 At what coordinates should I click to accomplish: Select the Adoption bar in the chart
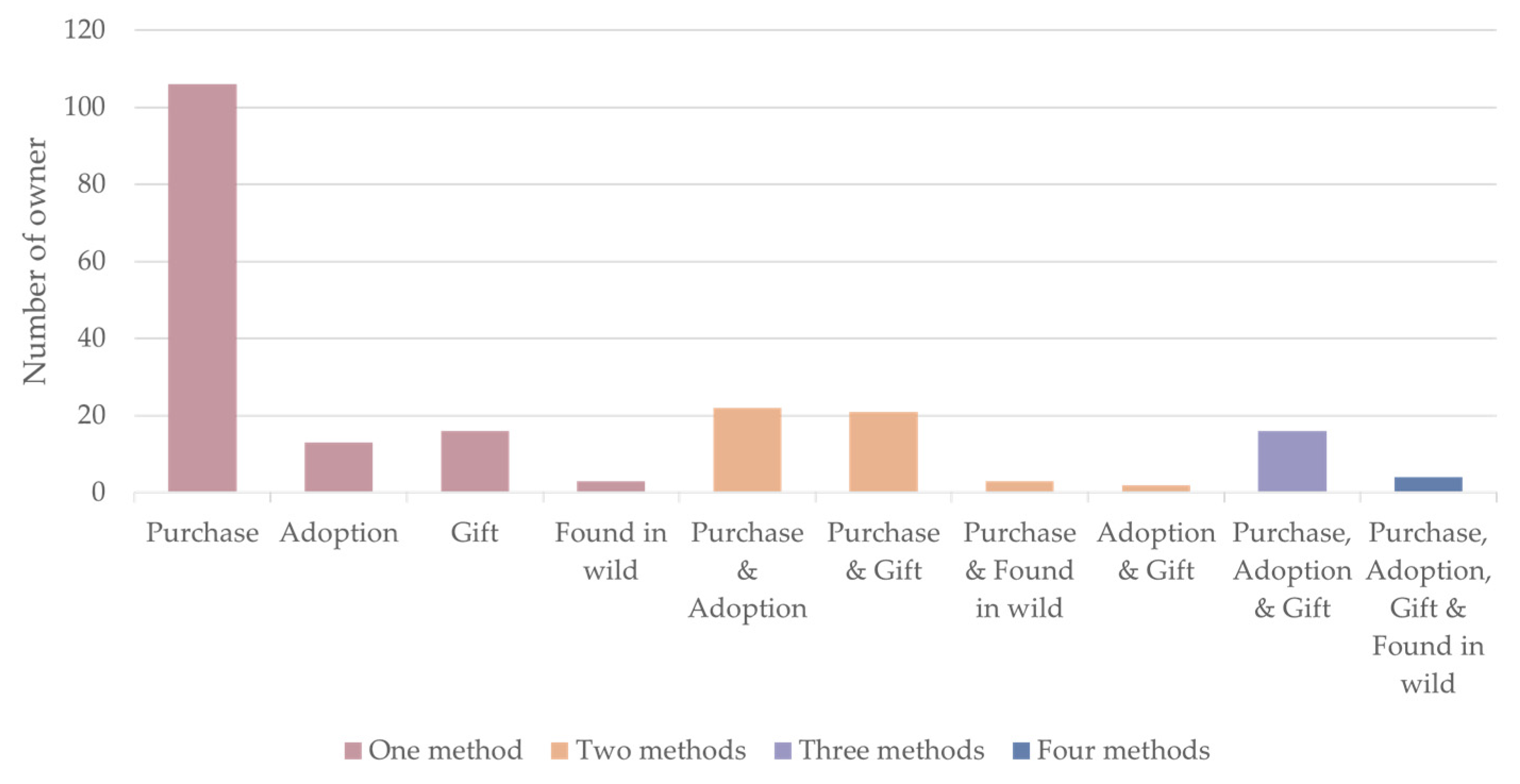tap(339, 467)
